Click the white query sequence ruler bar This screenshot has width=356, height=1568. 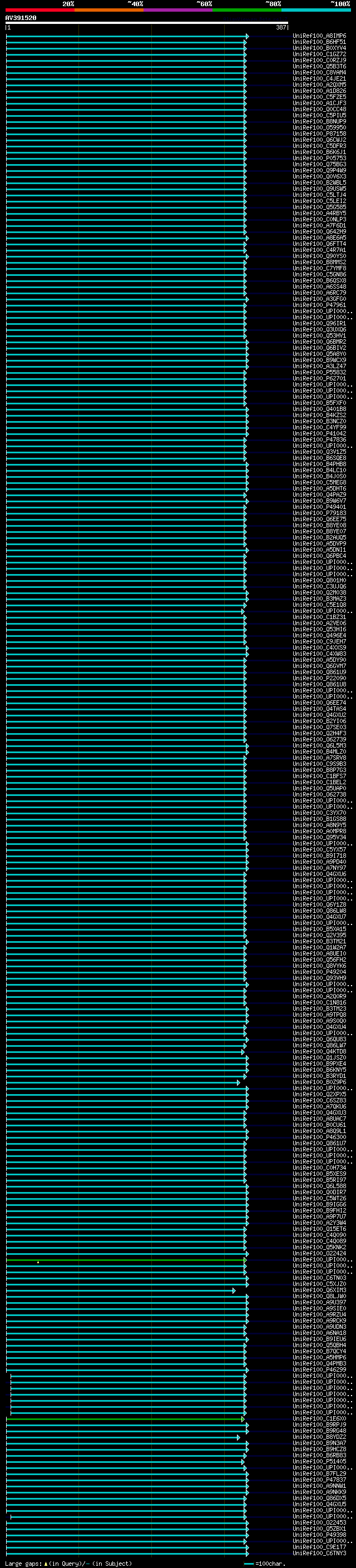[x=147, y=23]
